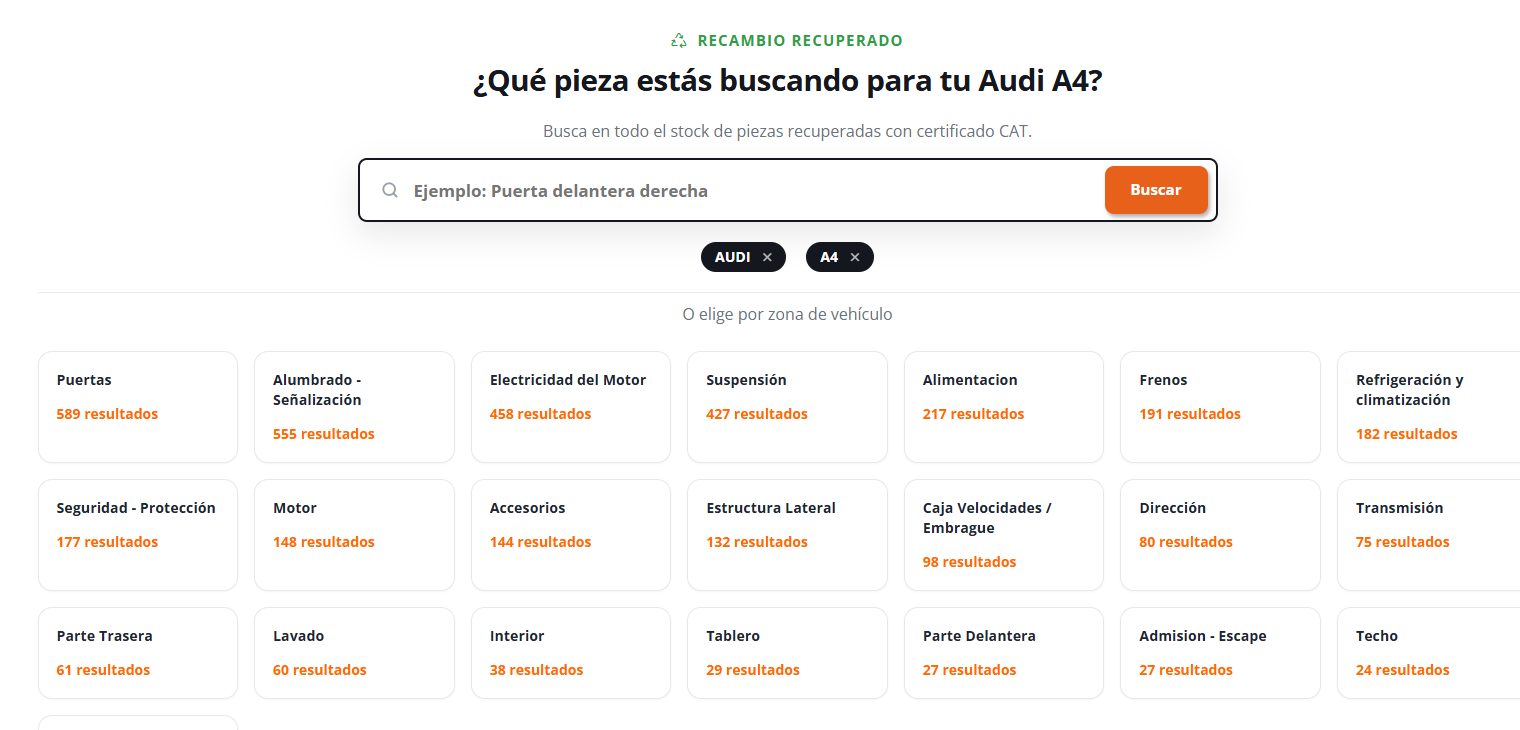Remove the A4 filter tag
The image size is (1520, 730).
click(855, 257)
